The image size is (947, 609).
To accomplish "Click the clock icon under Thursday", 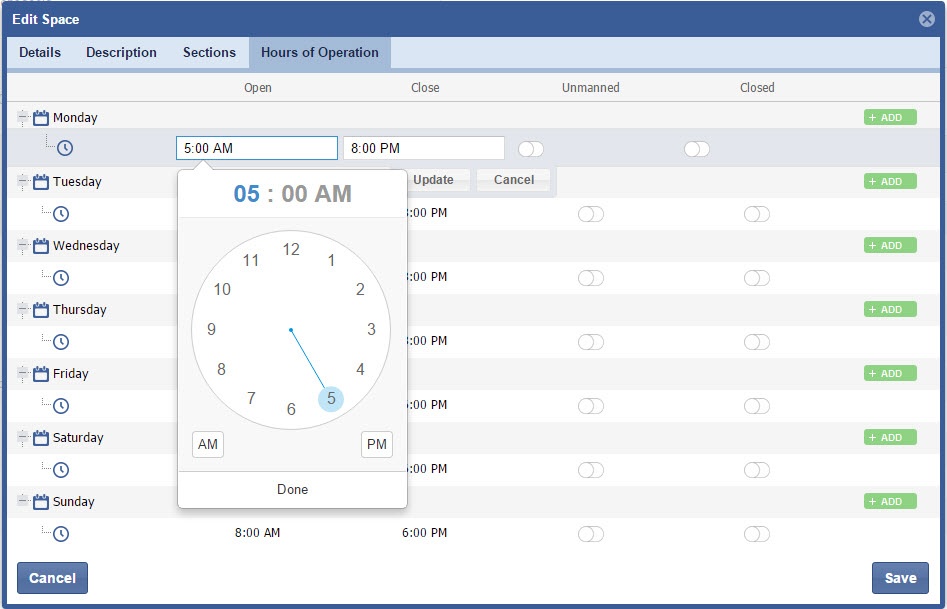I will pyautogui.click(x=61, y=342).
